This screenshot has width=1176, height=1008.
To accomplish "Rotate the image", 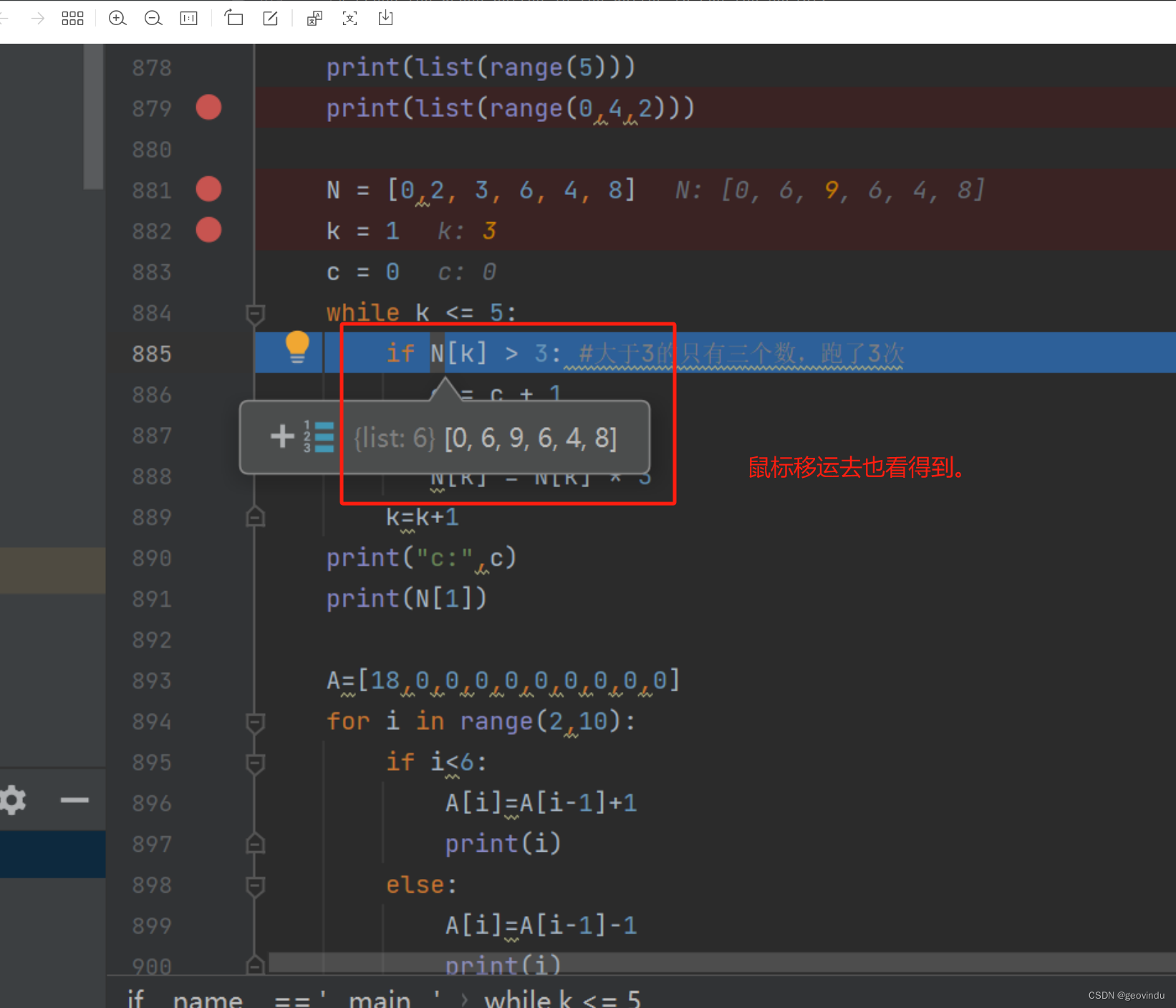I will (x=233, y=18).
